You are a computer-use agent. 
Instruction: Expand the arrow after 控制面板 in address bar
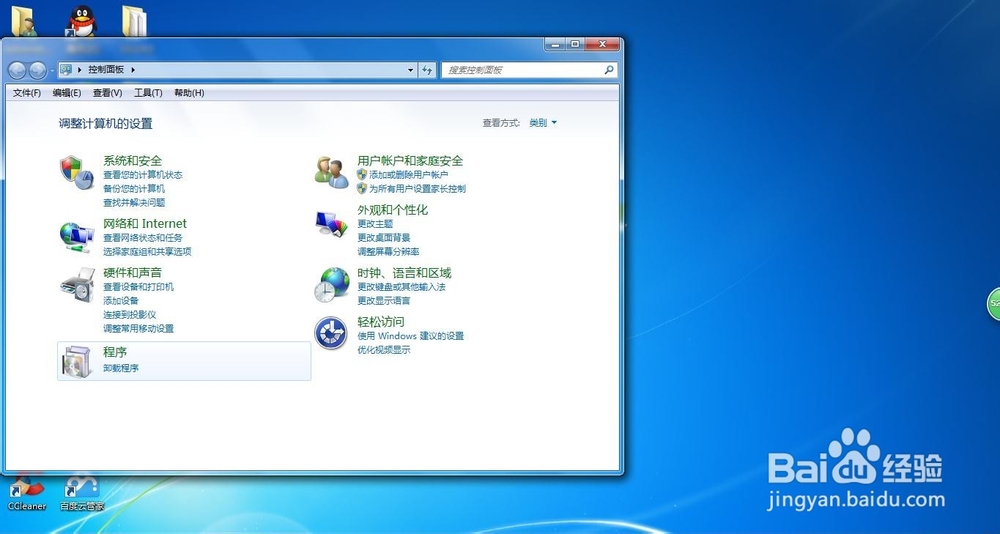[133, 70]
